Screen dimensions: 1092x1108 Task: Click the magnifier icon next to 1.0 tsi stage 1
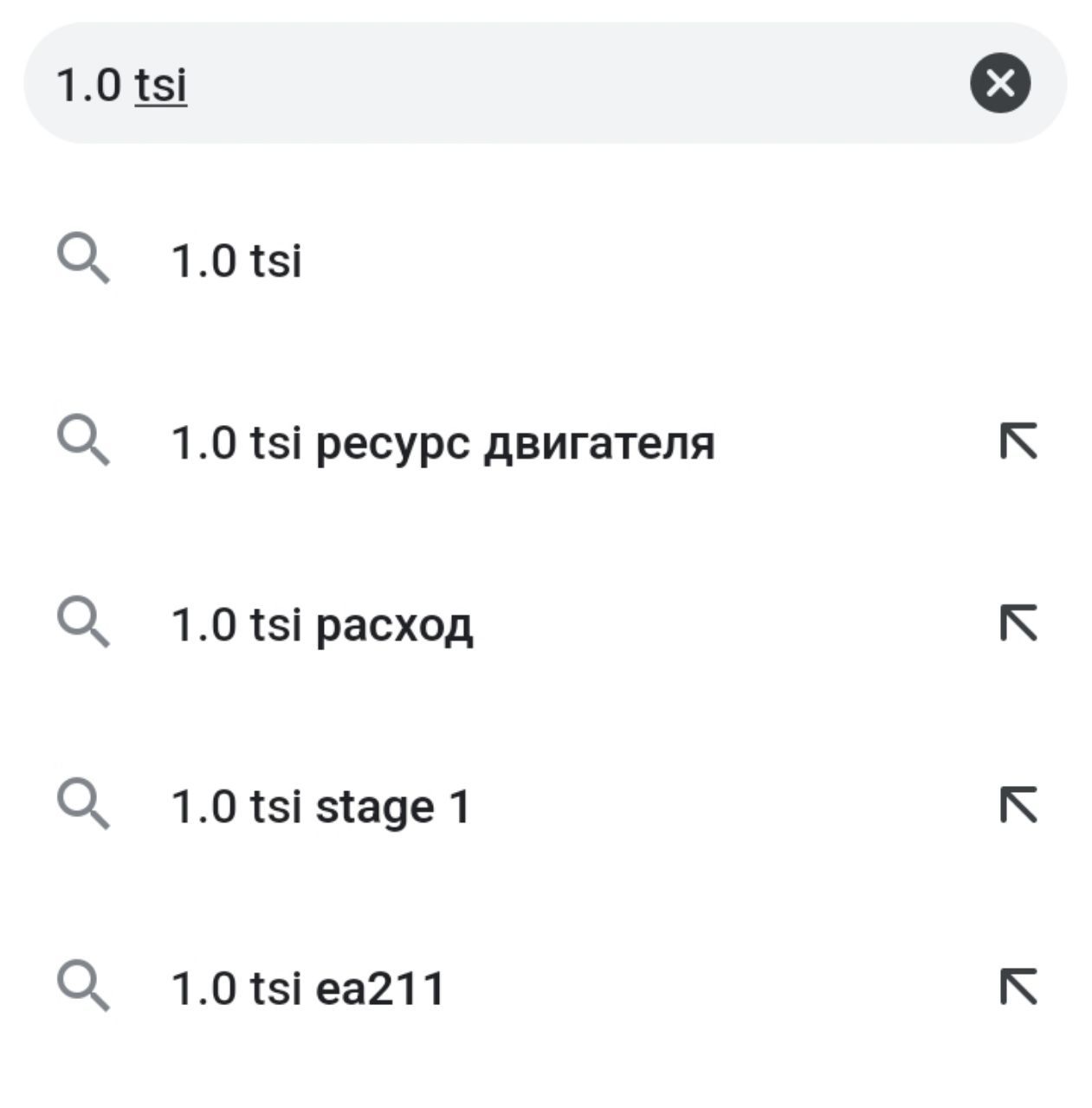83,806
